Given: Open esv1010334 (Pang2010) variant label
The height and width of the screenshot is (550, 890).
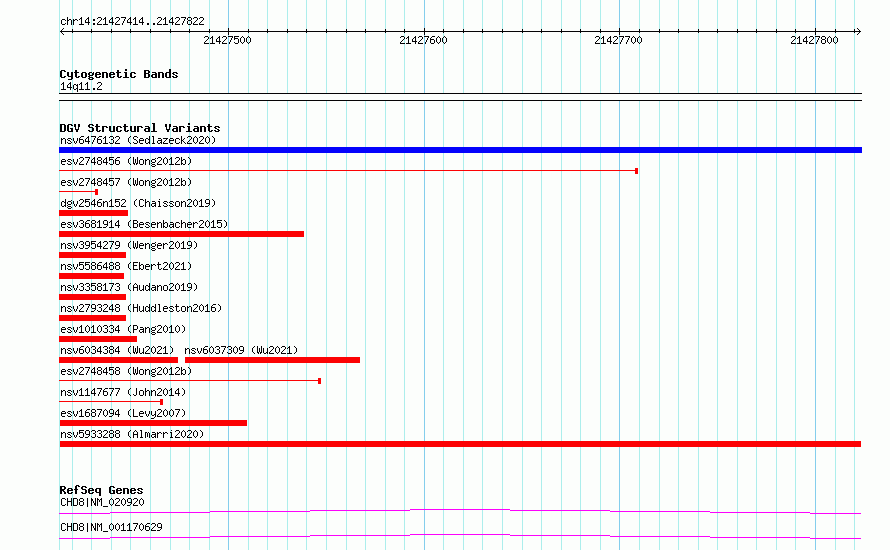Looking at the screenshot, I should coord(123,329).
